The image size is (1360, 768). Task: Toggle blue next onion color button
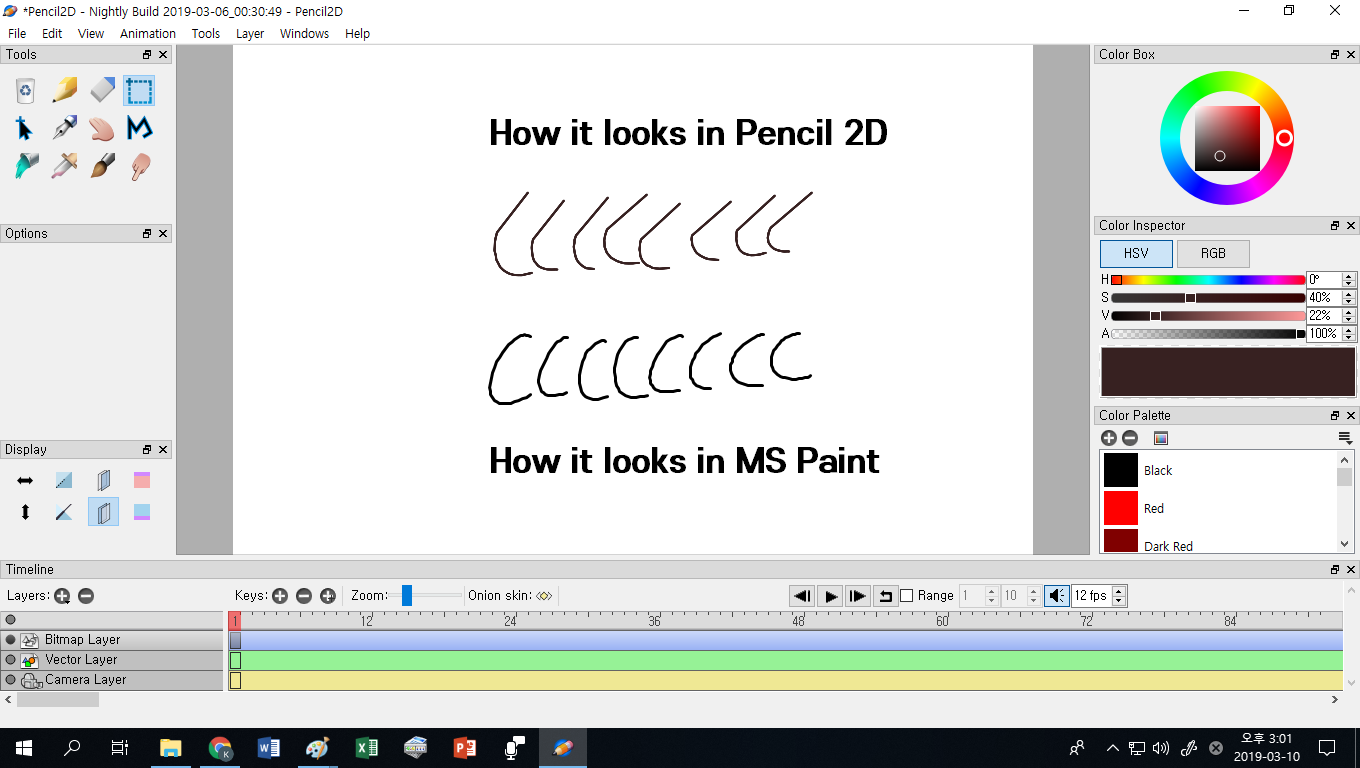click(x=141, y=512)
